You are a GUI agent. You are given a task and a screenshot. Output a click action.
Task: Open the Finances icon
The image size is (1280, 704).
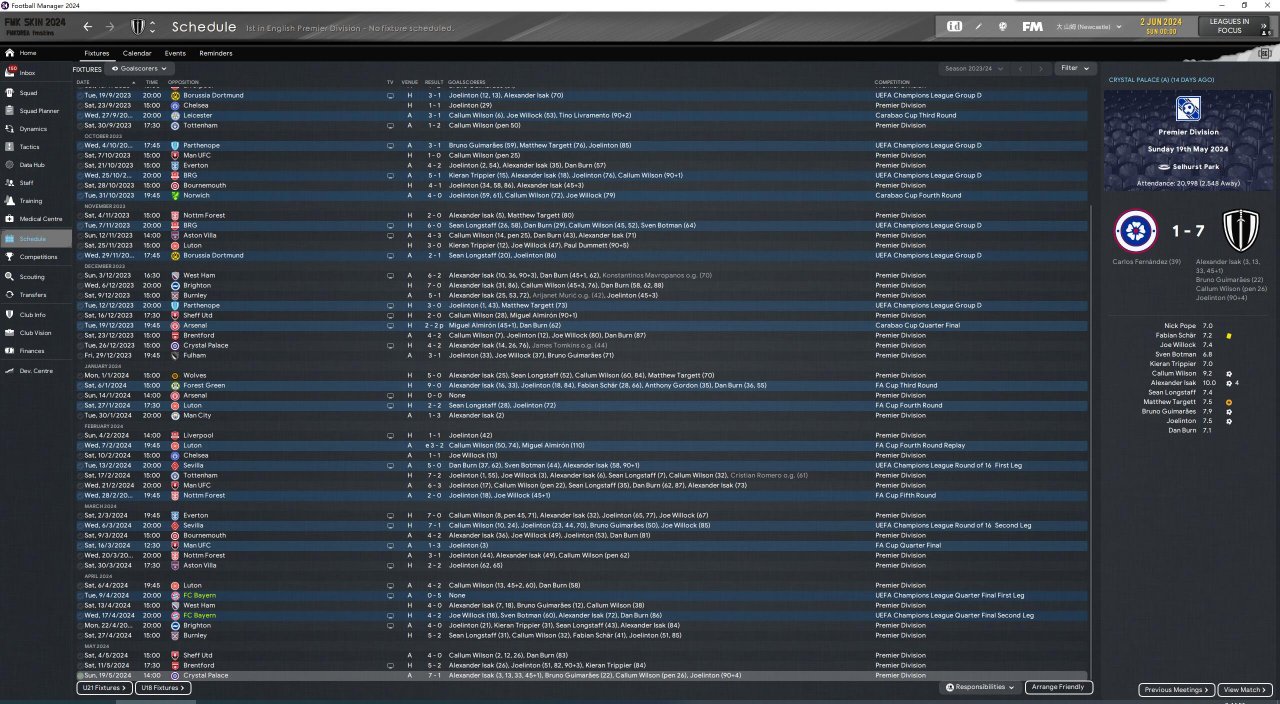coord(10,351)
